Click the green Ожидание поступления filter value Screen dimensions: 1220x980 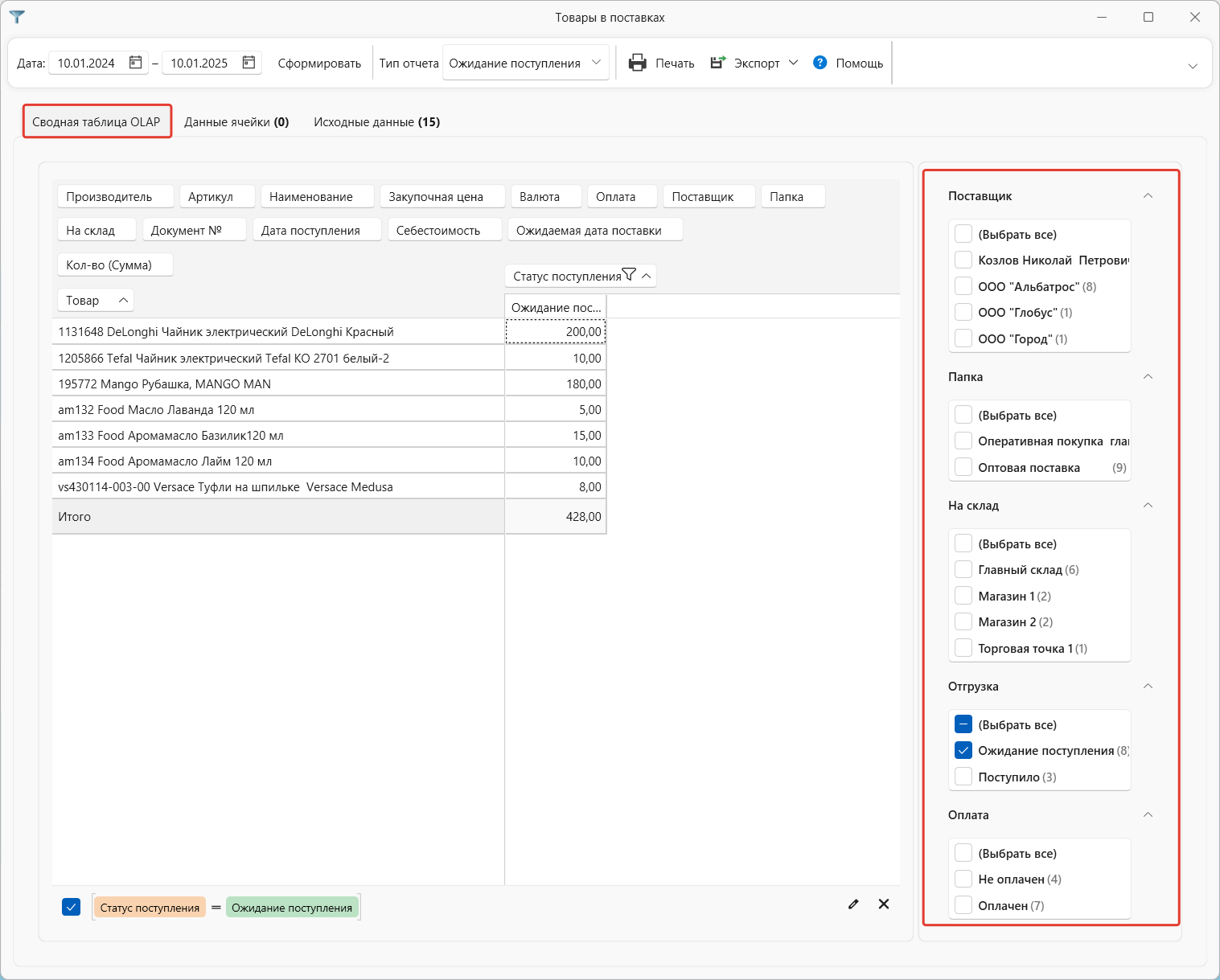(x=292, y=908)
